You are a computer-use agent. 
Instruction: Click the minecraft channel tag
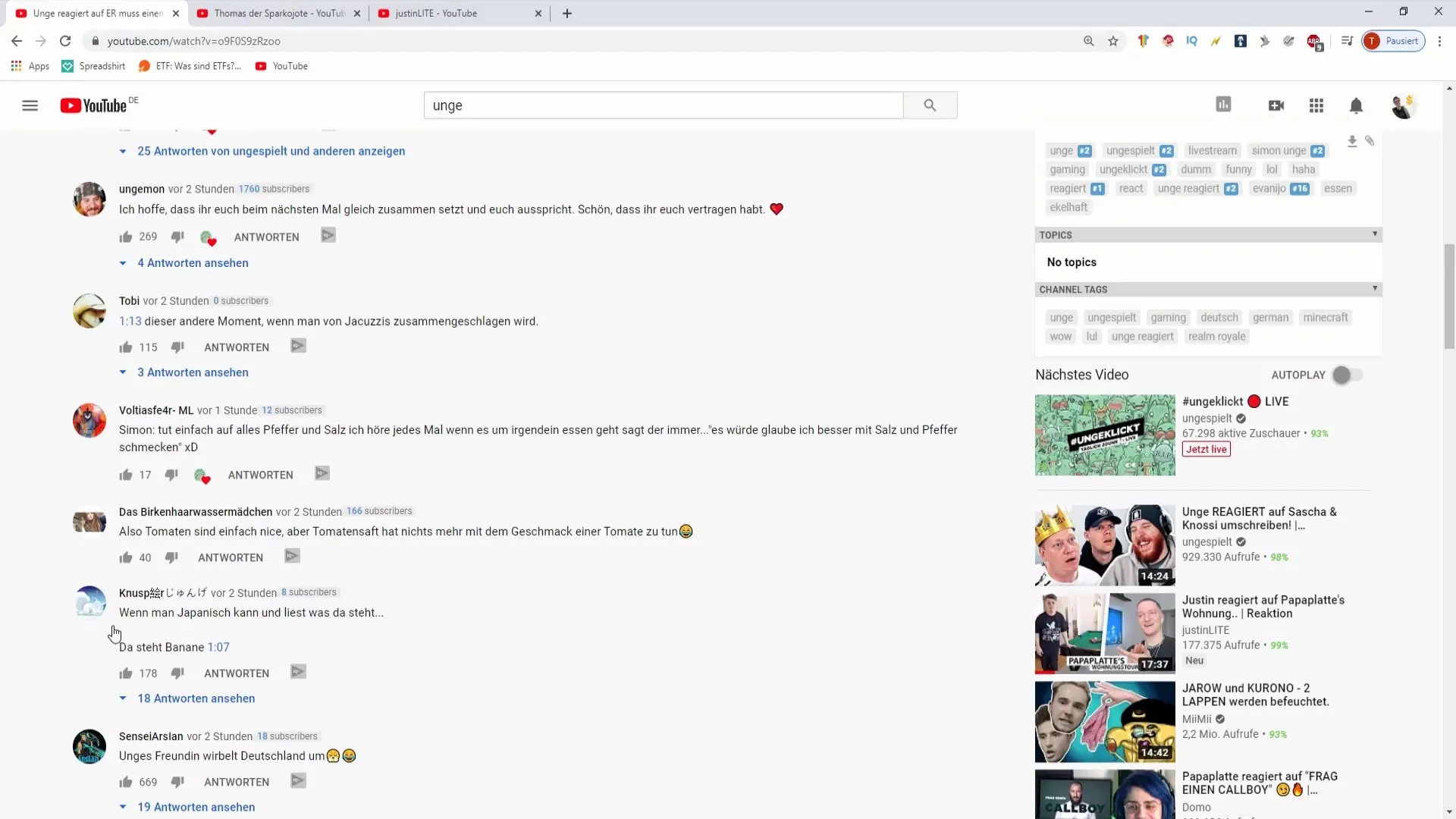(1325, 317)
